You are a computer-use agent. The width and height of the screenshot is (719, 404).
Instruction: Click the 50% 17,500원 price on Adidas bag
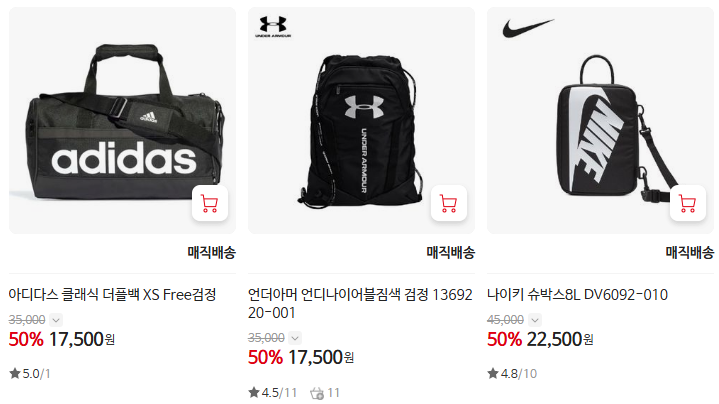pos(62,339)
